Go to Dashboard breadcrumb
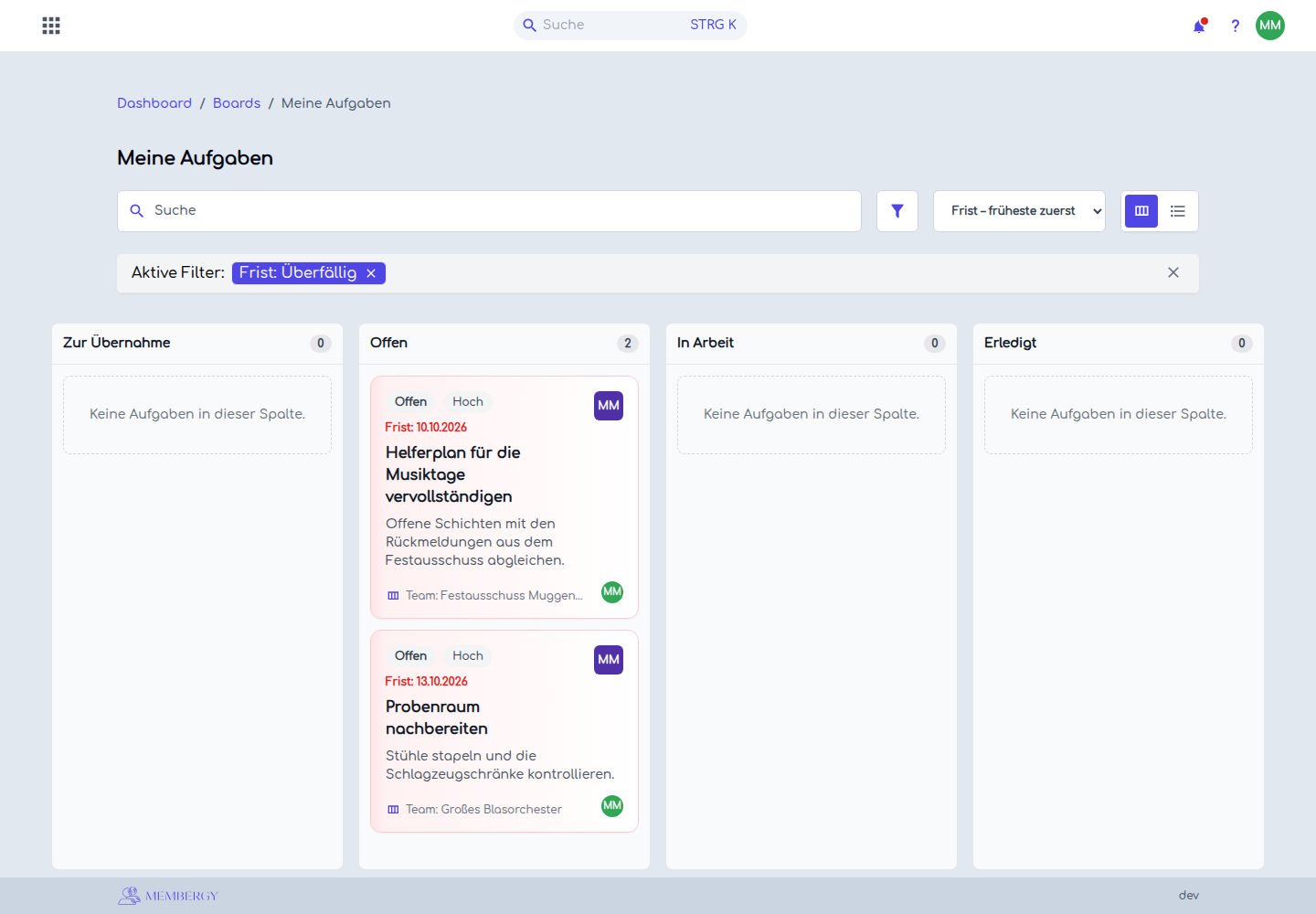The width and height of the screenshot is (1316, 914). point(154,103)
